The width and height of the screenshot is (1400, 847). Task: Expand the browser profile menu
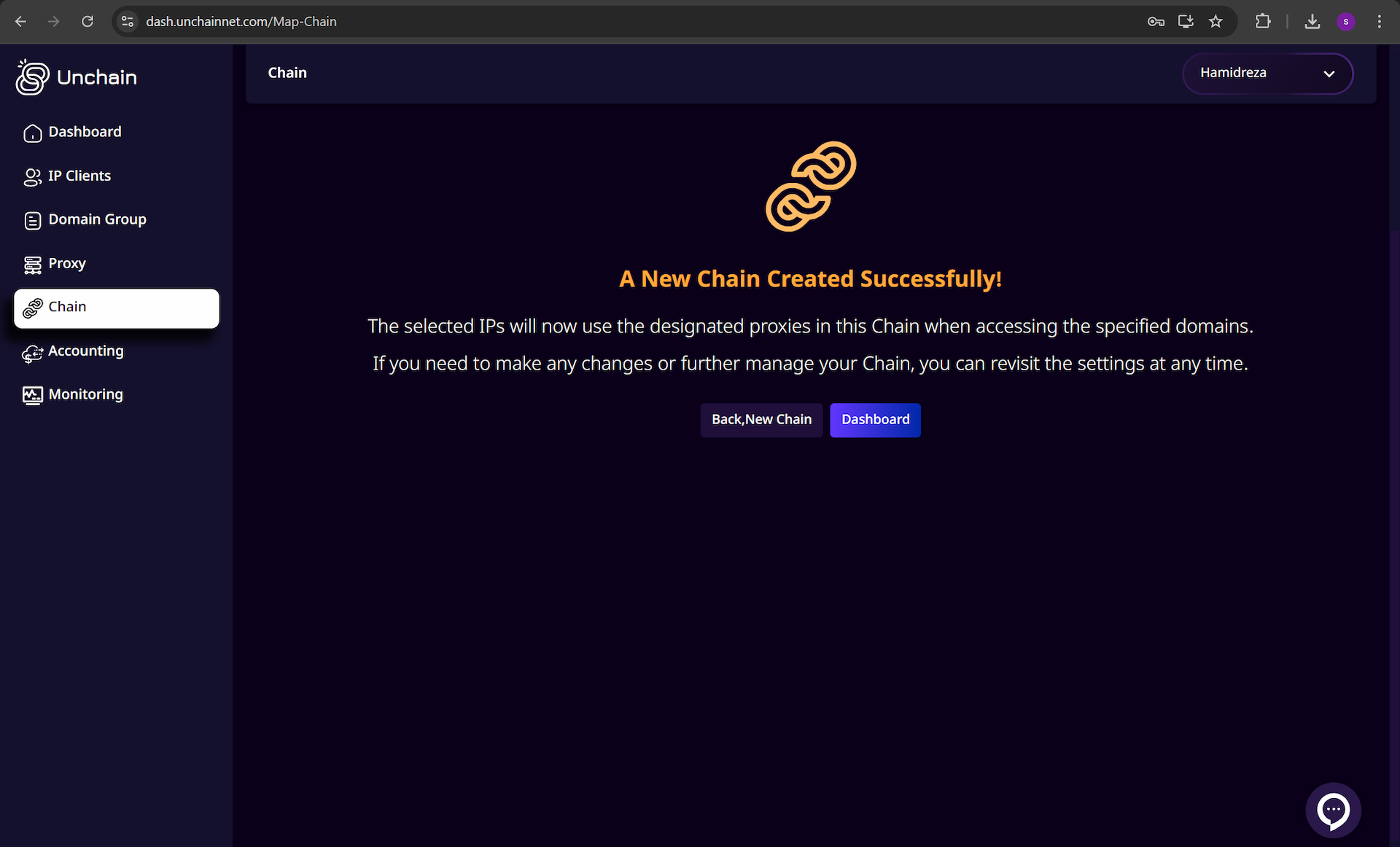[x=1346, y=21]
